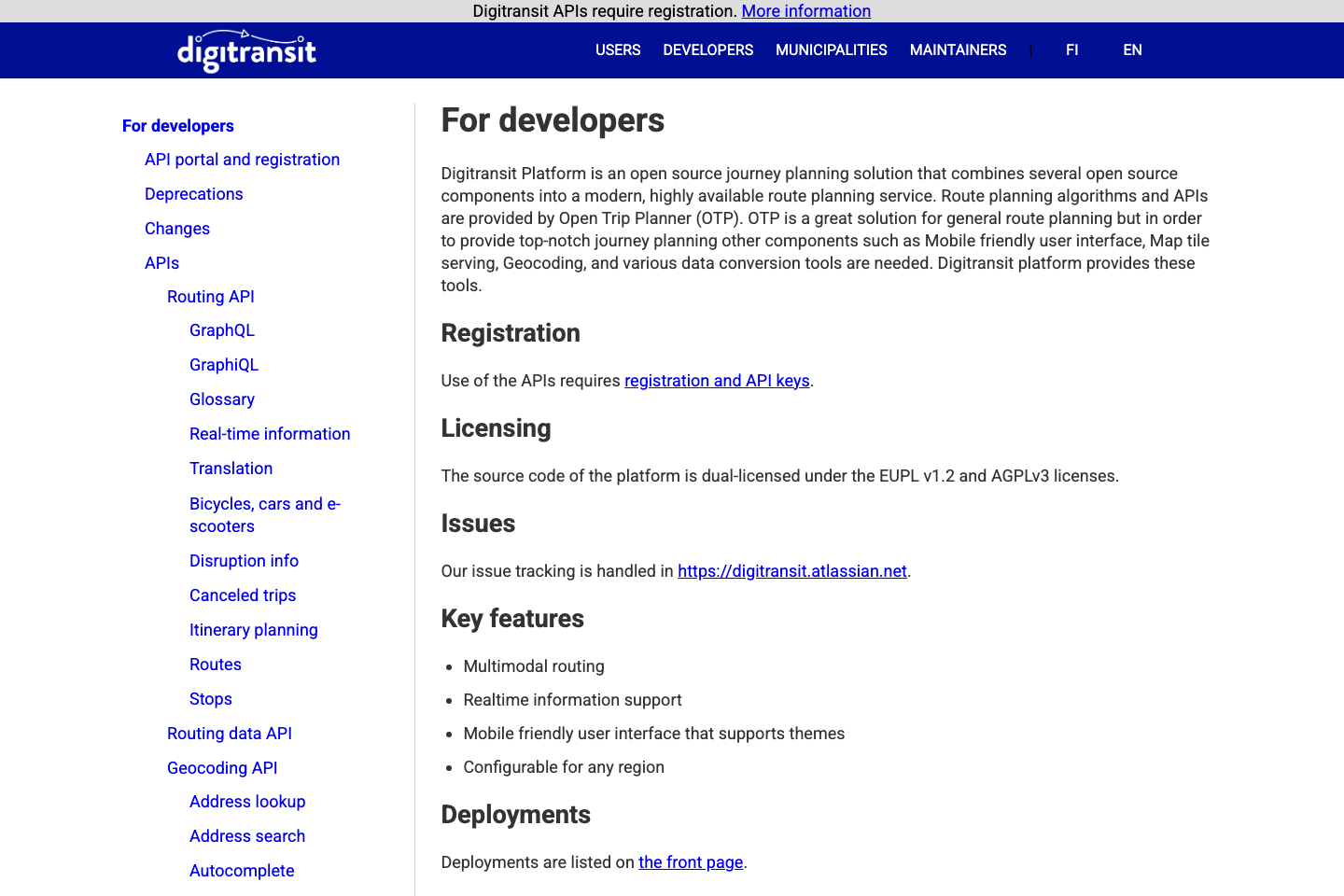
Task: Open the Changes sidebar link
Action: tap(177, 228)
